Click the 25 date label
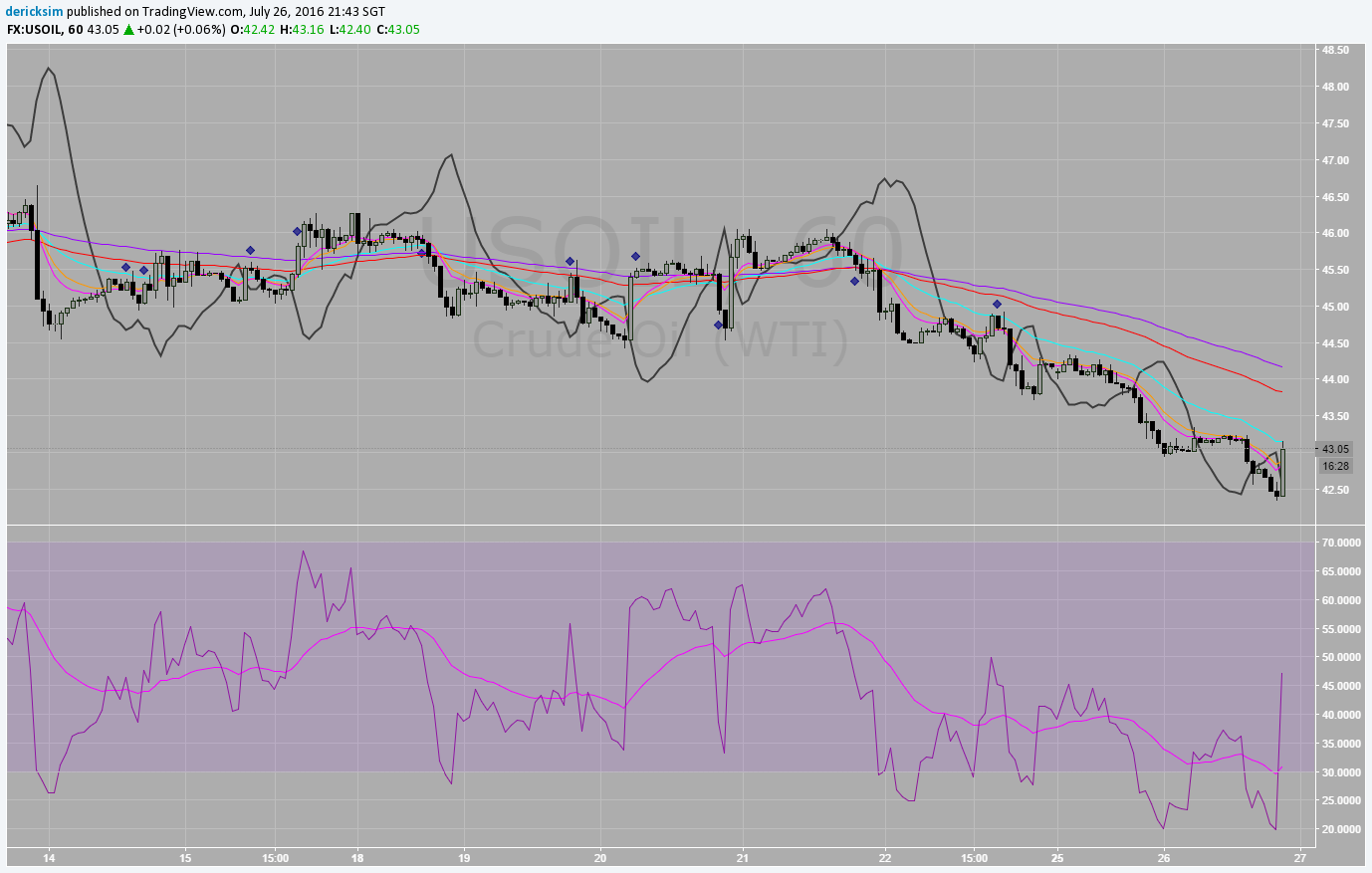Viewport: 1372px width, 873px height. tap(1057, 857)
